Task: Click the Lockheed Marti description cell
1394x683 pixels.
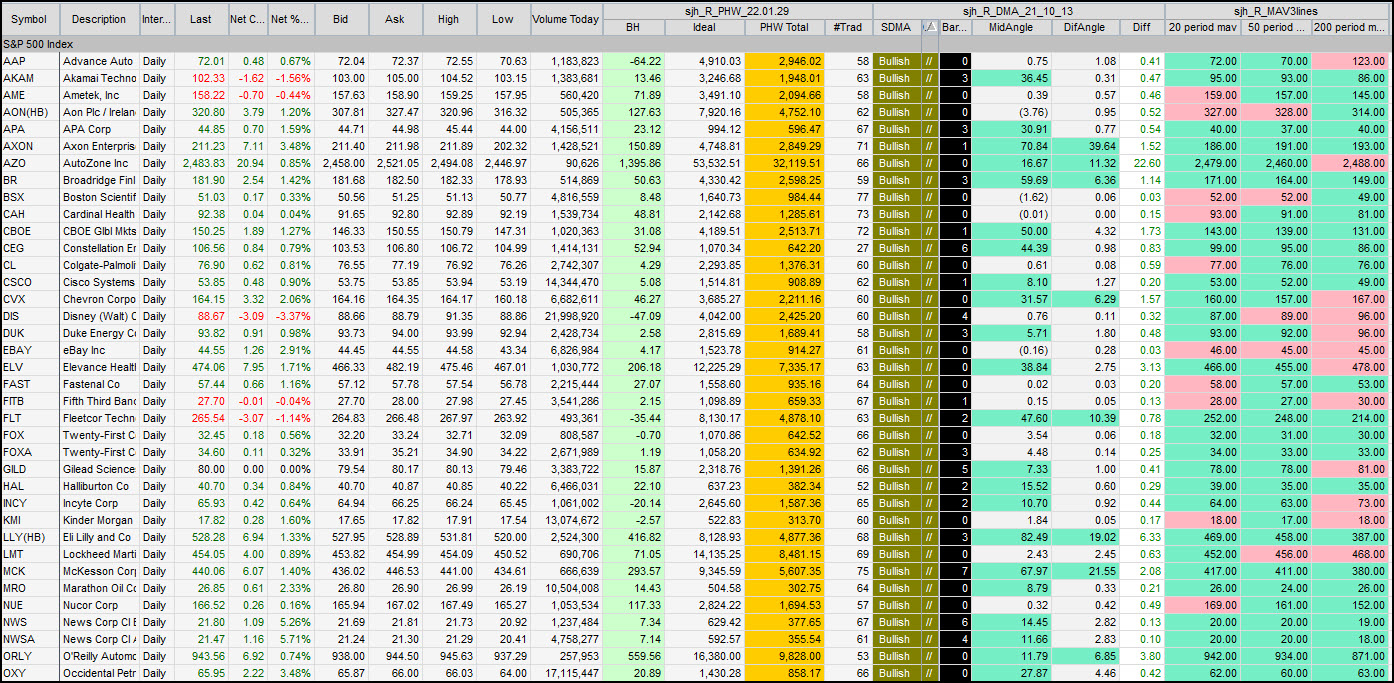Action: click(99, 555)
